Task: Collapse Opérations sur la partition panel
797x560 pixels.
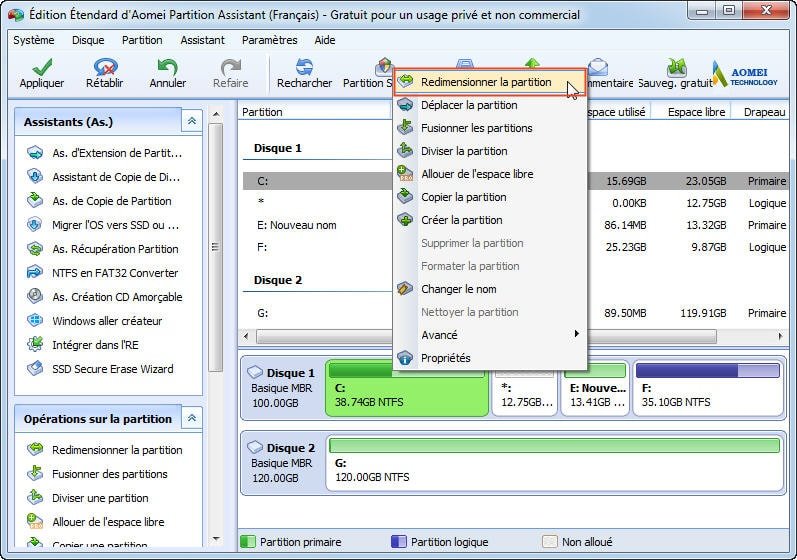Action: click(x=192, y=418)
